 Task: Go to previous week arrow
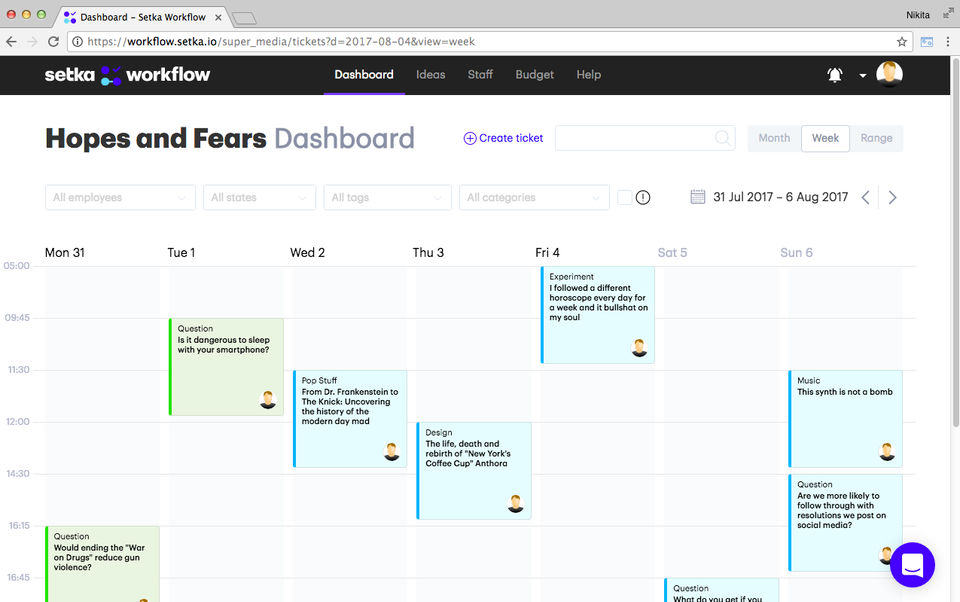[866, 198]
